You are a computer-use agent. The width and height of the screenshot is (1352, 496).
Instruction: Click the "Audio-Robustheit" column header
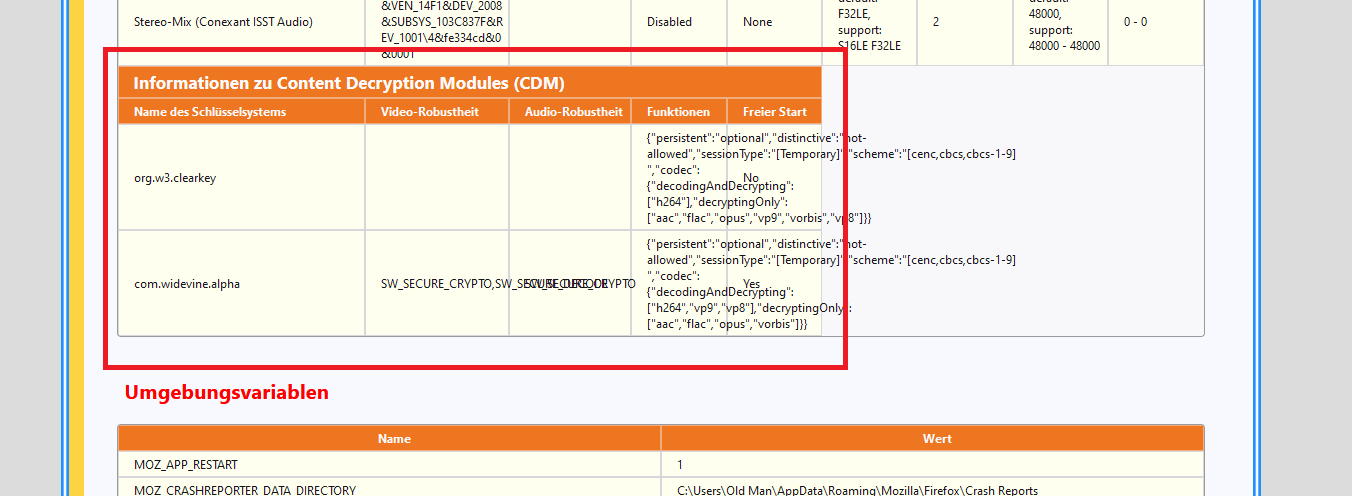pos(574,112)
